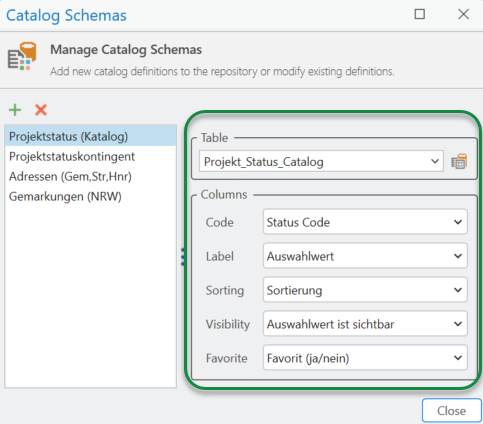Select Adressen (Gem,Str,Hnr) schema entry

coord(91,176)
